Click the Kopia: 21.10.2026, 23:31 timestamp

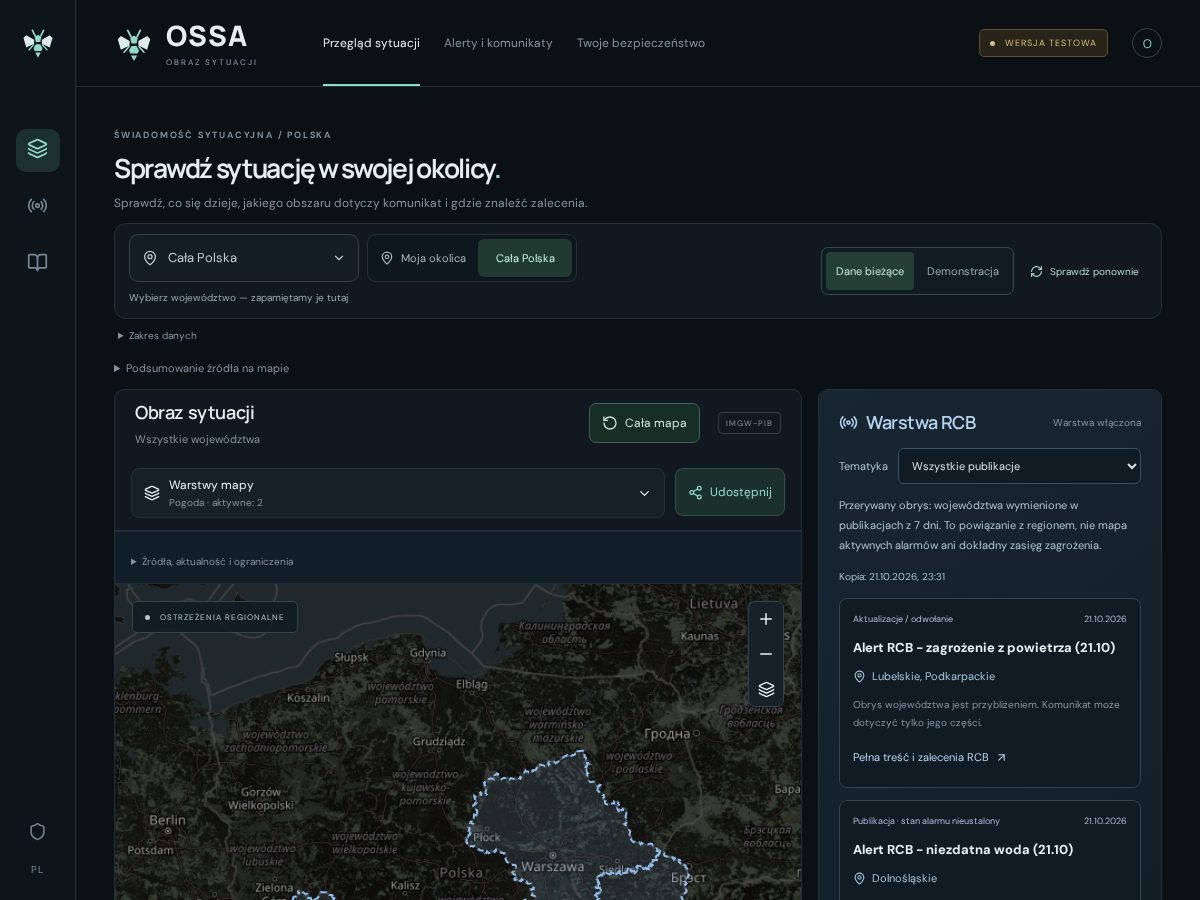tap(892, 577)
